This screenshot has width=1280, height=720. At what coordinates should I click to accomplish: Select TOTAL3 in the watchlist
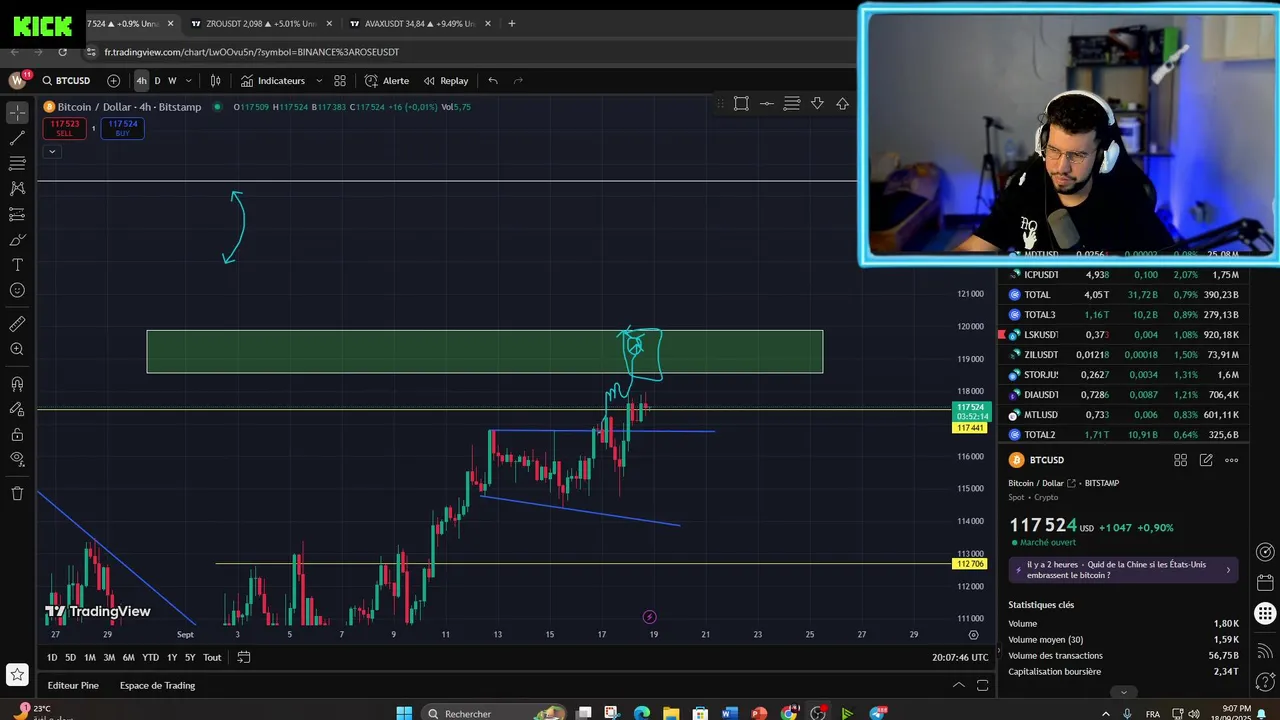1122,315
